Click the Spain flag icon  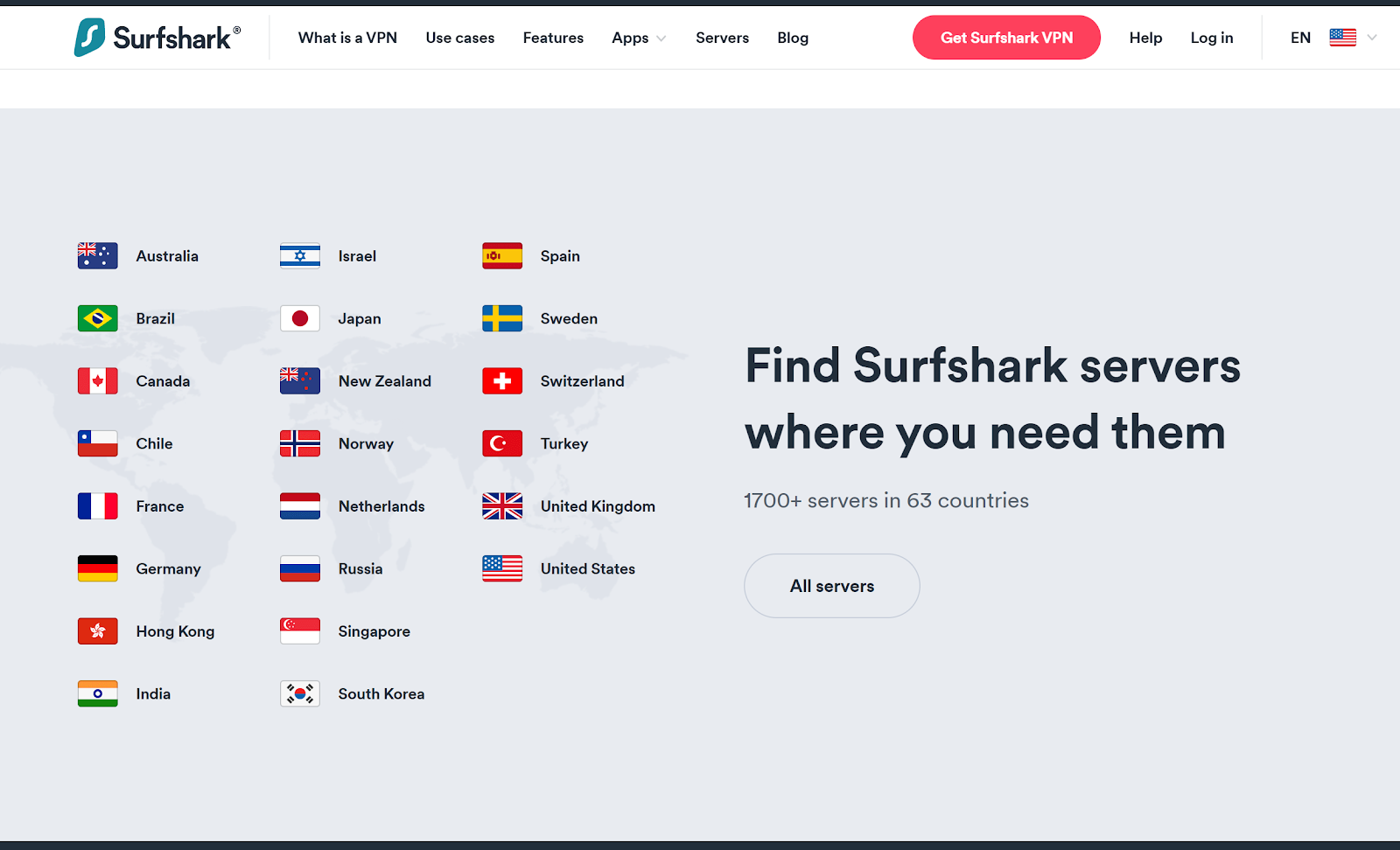502,256
